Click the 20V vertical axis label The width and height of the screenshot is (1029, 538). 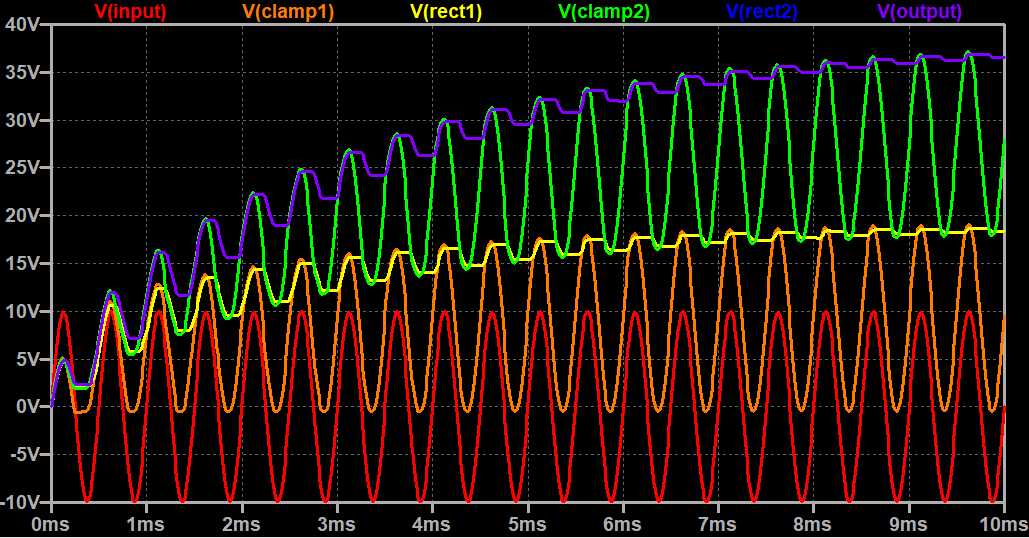click(x=24, y=216)
